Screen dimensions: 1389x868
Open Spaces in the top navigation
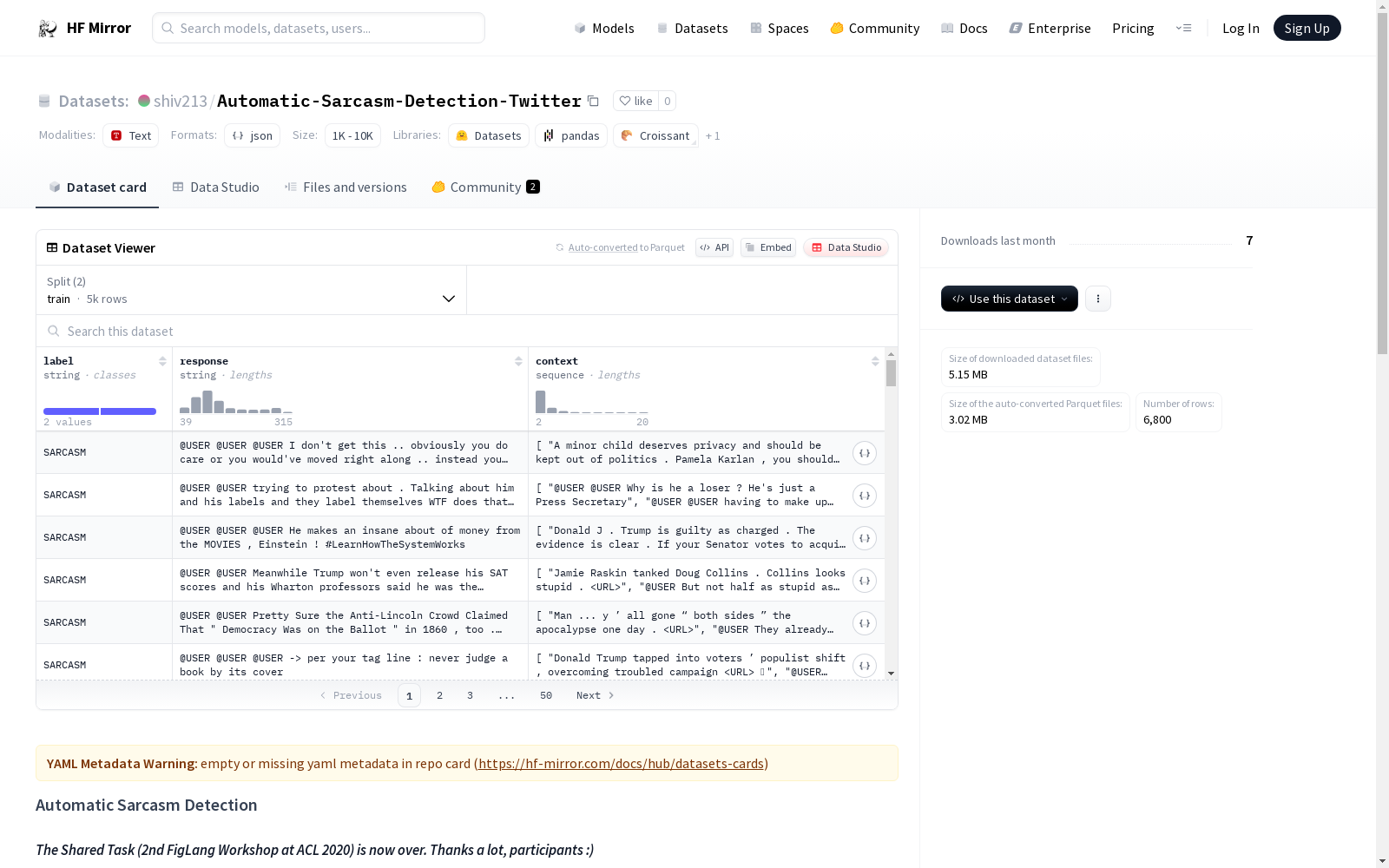(x=780, y=28)
